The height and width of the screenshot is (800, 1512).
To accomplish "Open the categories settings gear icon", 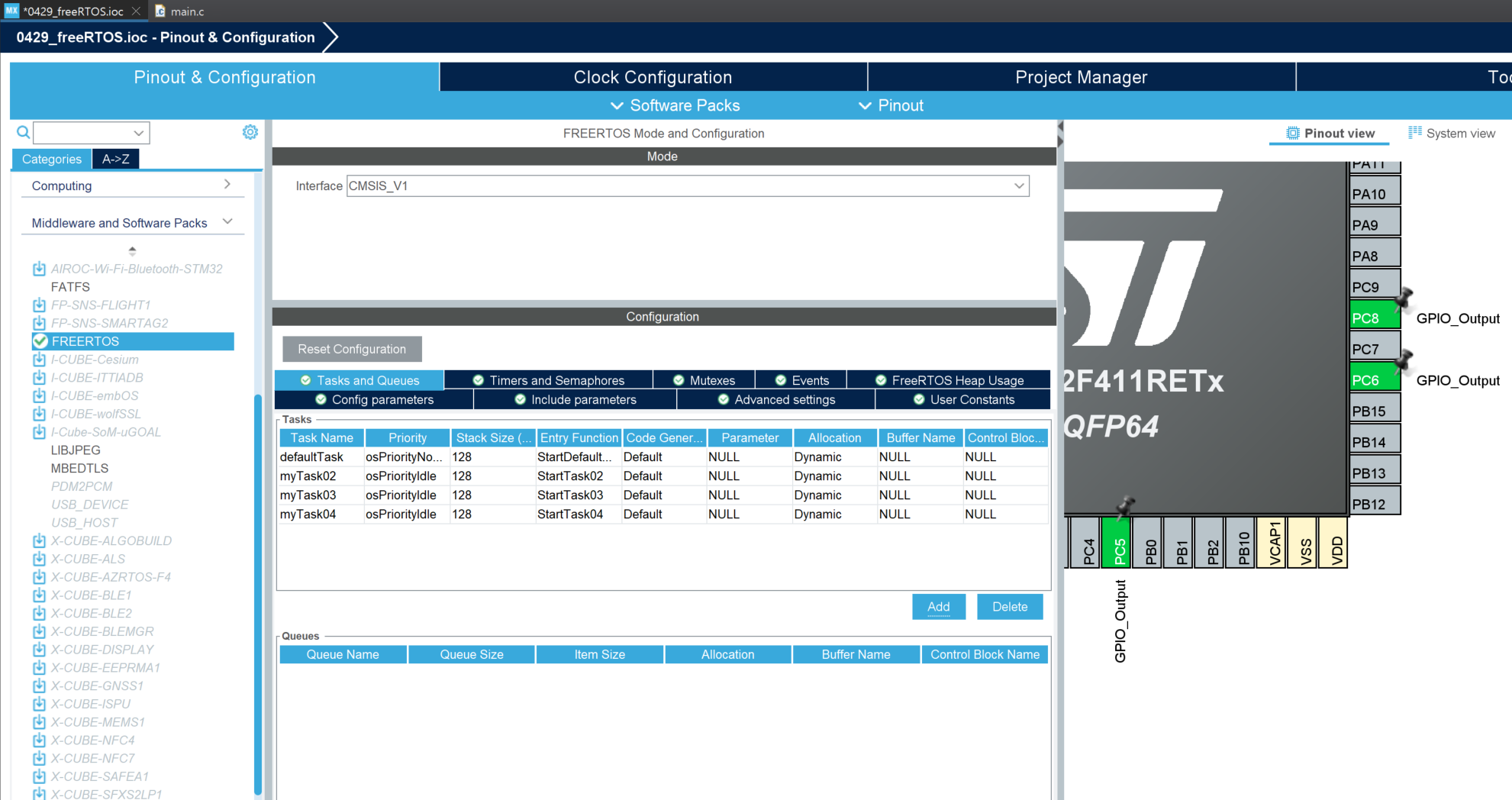I will pyautogui.click(x=250, y=132).
